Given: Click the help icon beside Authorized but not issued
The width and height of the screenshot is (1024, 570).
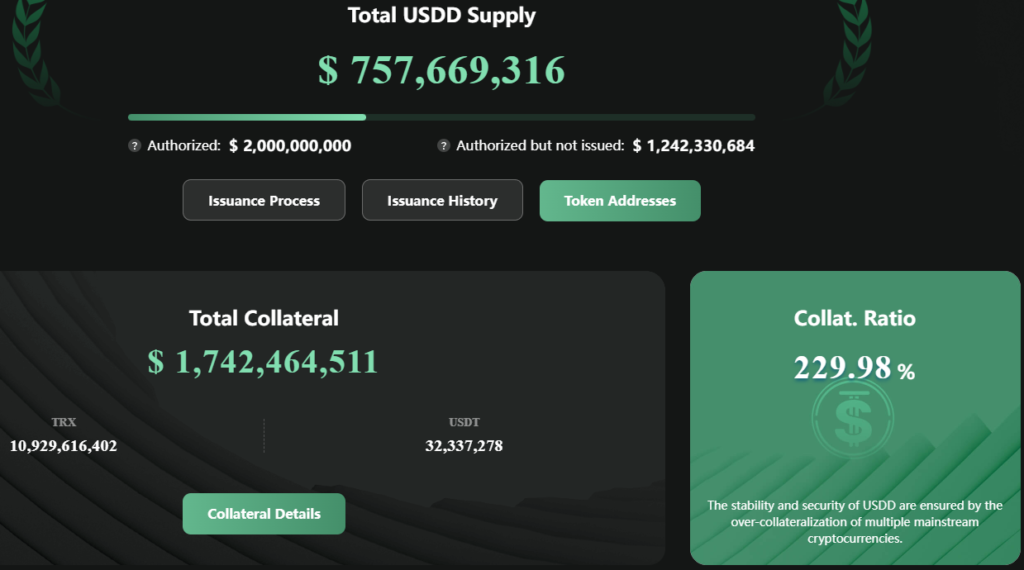Looking at the screenshot, I should pos(443,146).
